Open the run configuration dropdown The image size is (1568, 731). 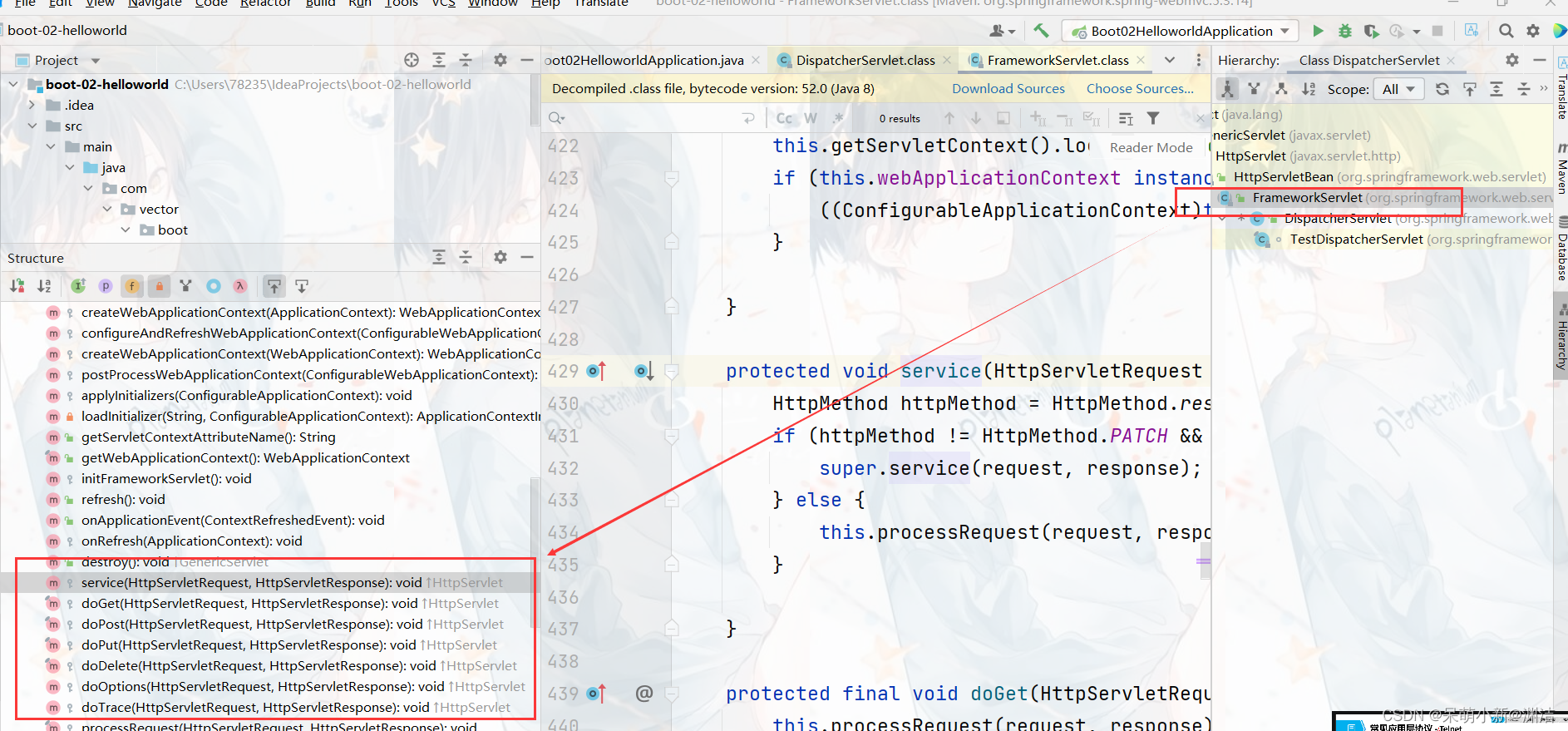click(1181, 31)
